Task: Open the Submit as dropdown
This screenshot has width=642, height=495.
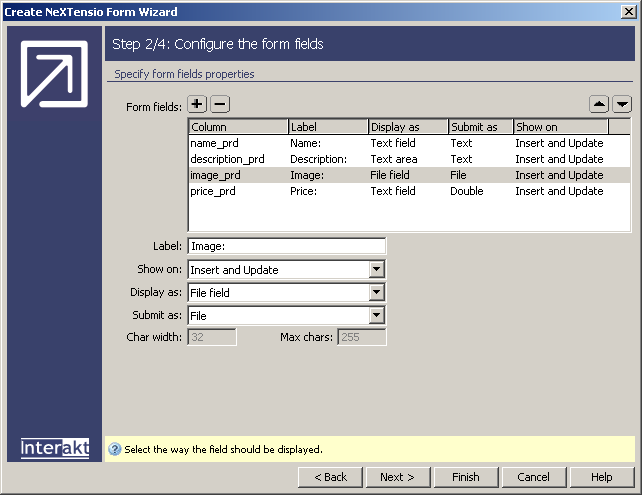Action: (376, 316)
